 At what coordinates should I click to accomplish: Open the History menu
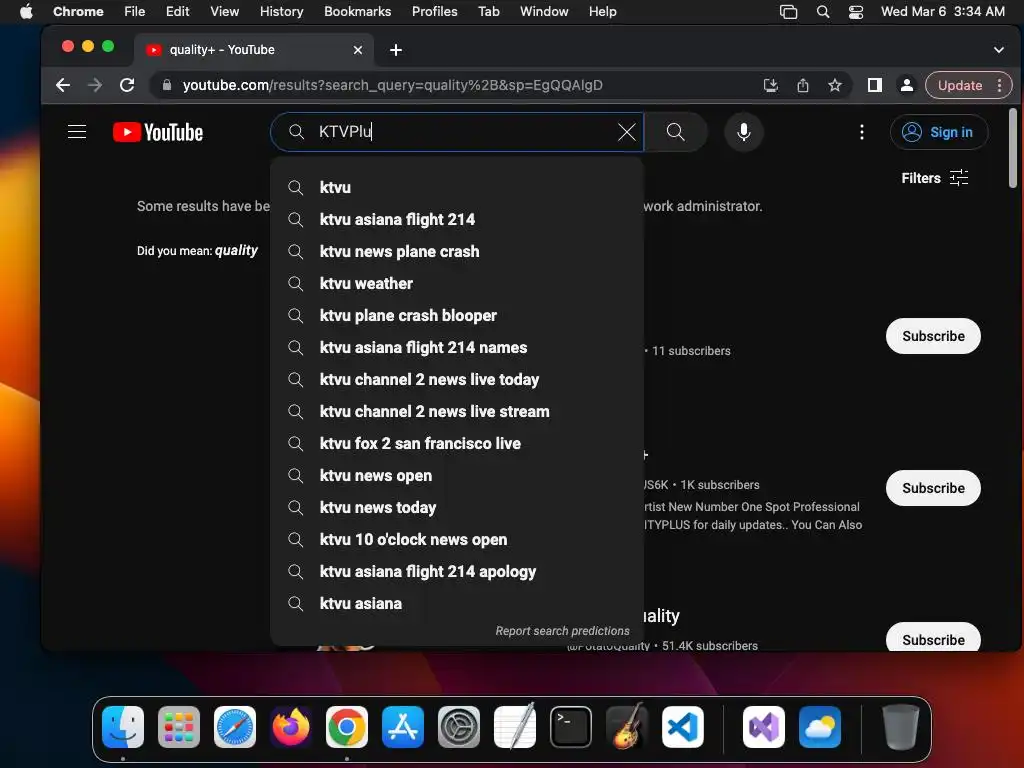[281, 12]
